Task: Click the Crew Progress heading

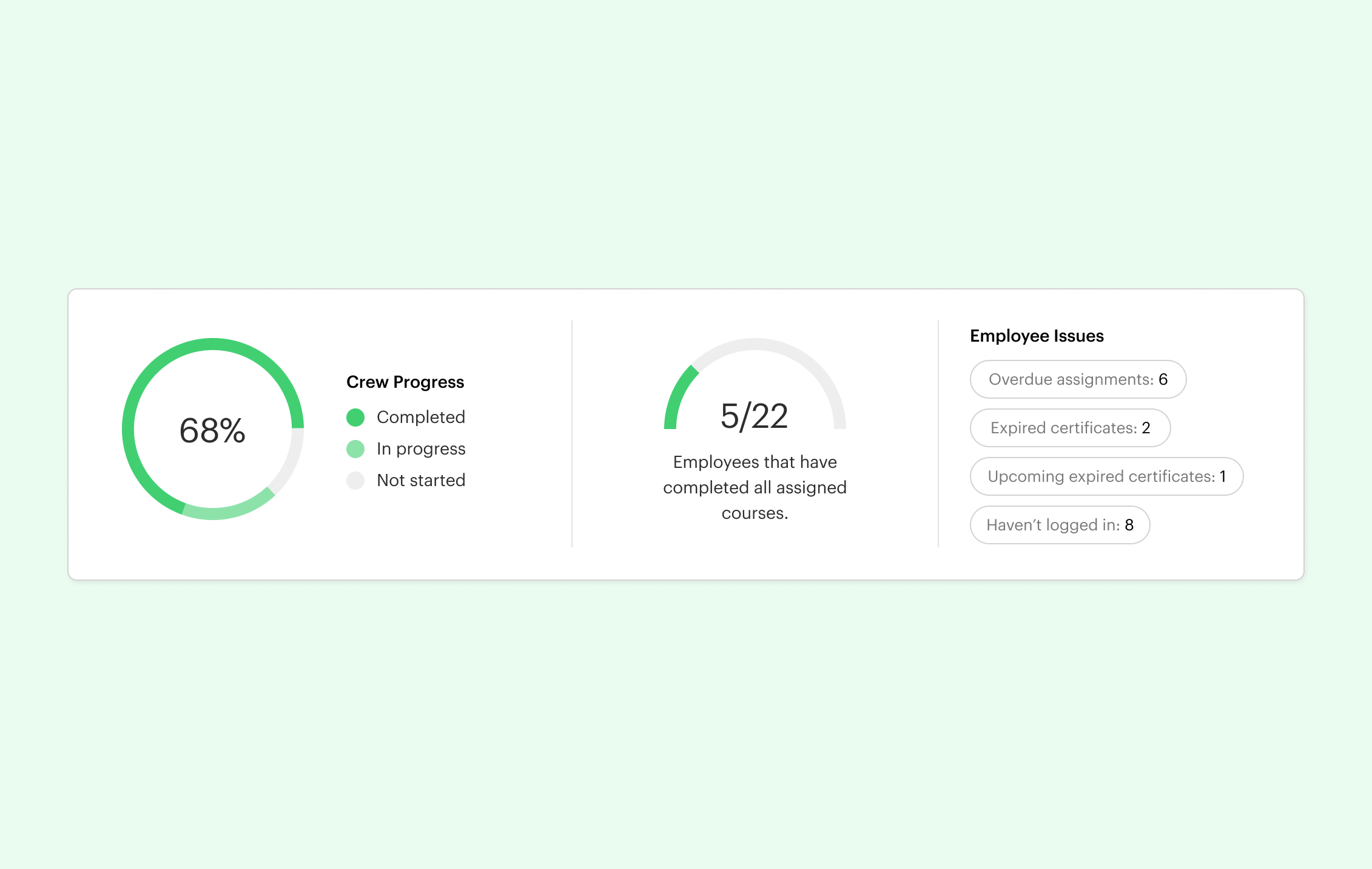Action: (405, 382)
